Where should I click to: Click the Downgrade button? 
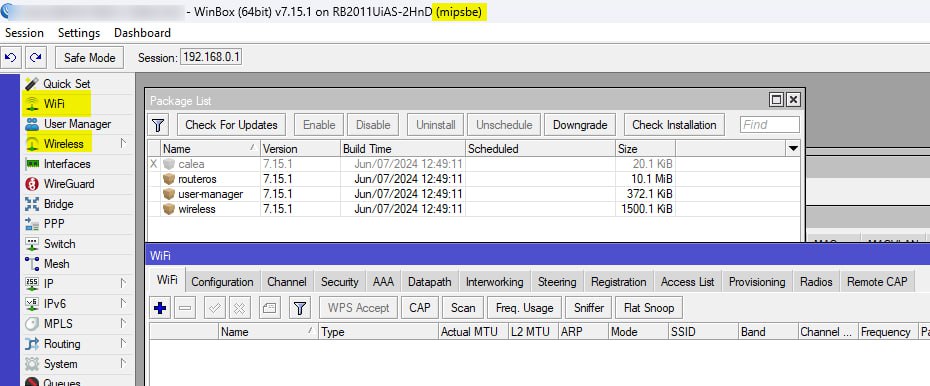coord(580,125)
